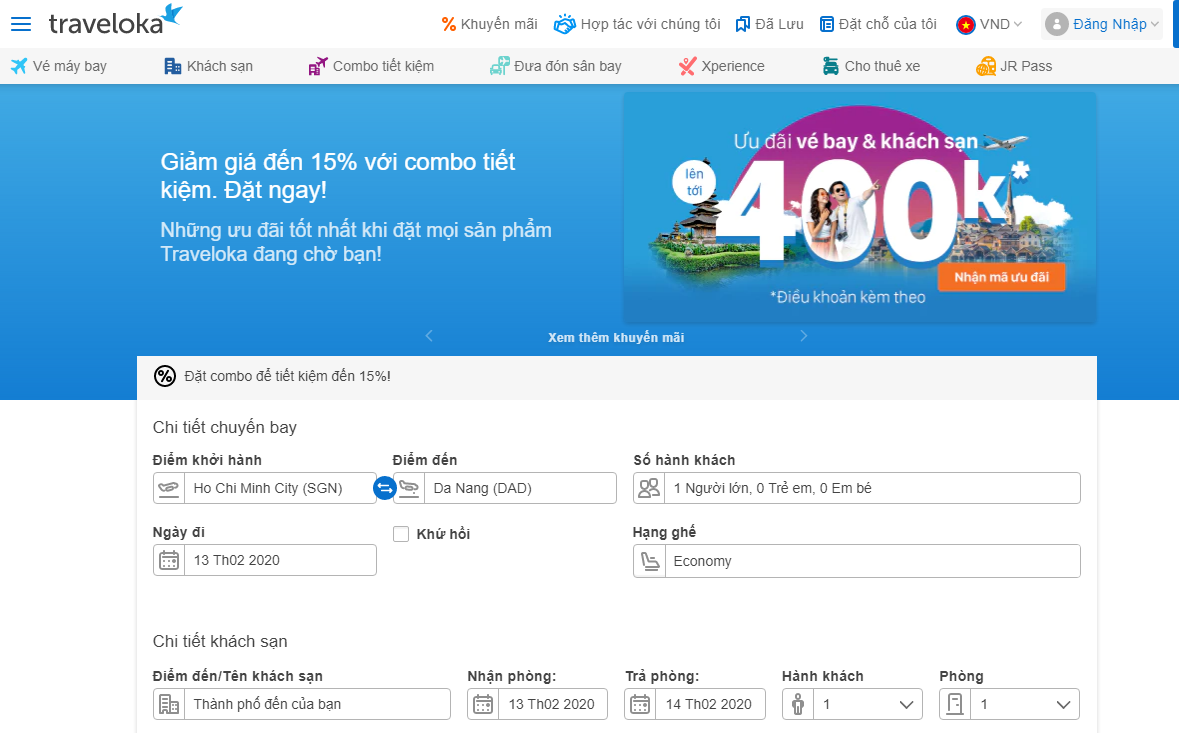
Task: Click the Nhận mã ưu đãi button
Action: (x=1001, y=277)
